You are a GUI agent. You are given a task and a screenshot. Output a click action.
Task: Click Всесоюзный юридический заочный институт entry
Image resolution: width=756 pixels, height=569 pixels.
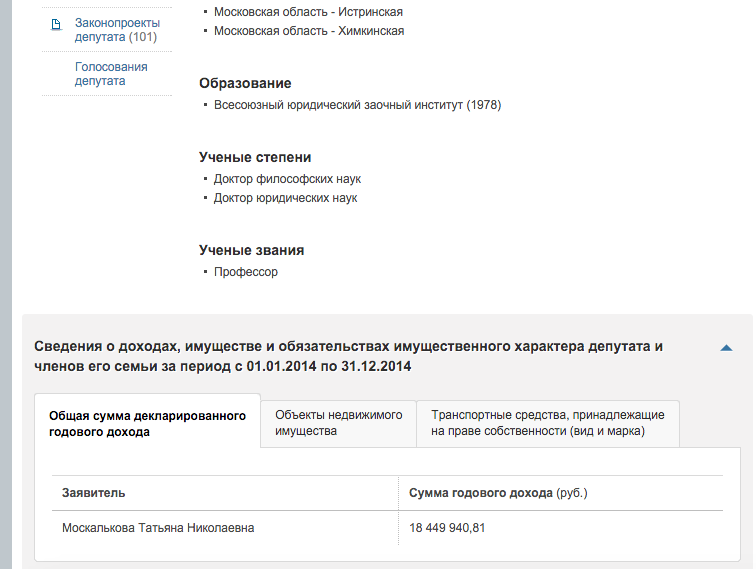(357, 105)
